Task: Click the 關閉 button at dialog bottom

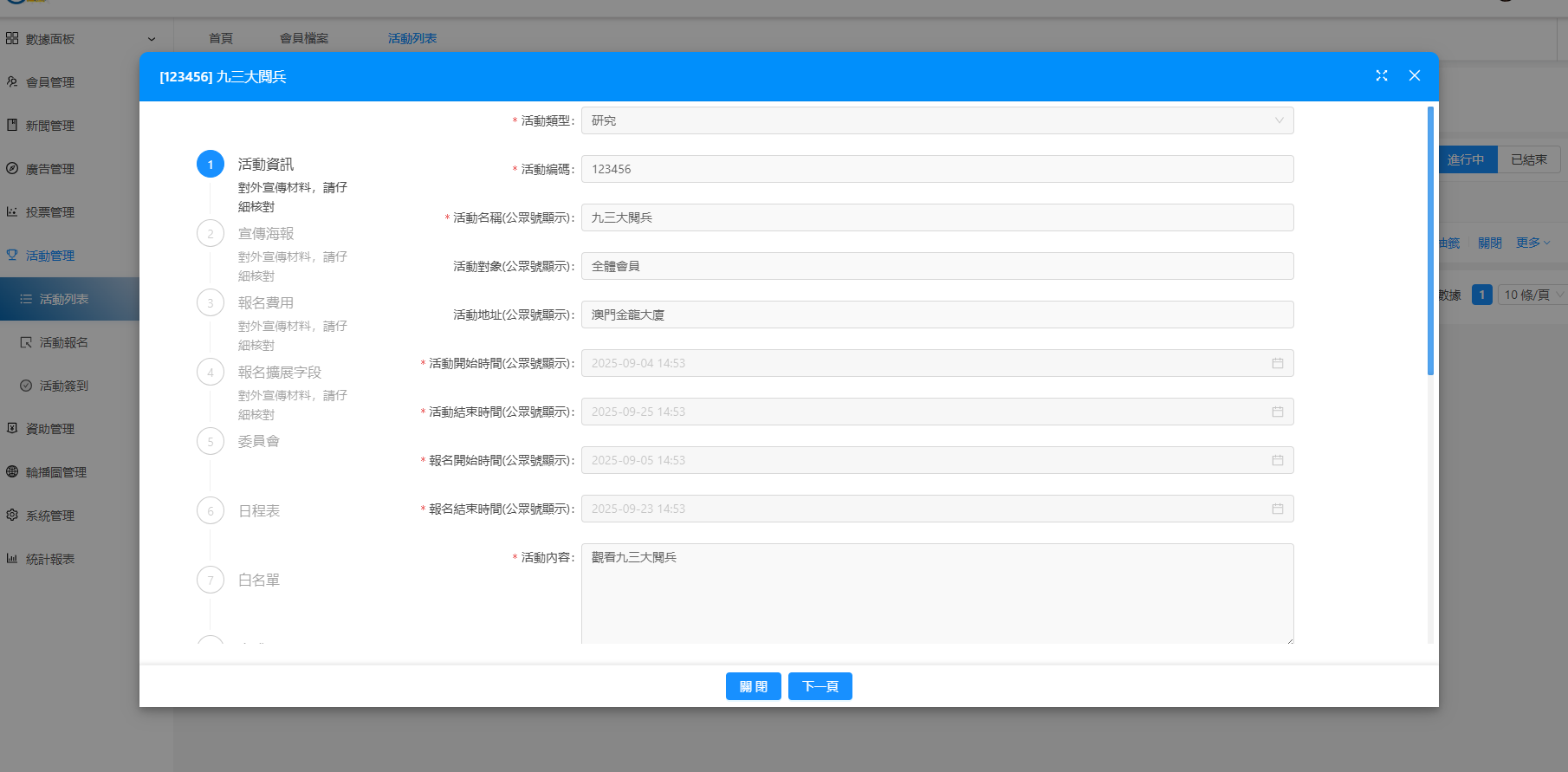Action: tap(753, 686)
